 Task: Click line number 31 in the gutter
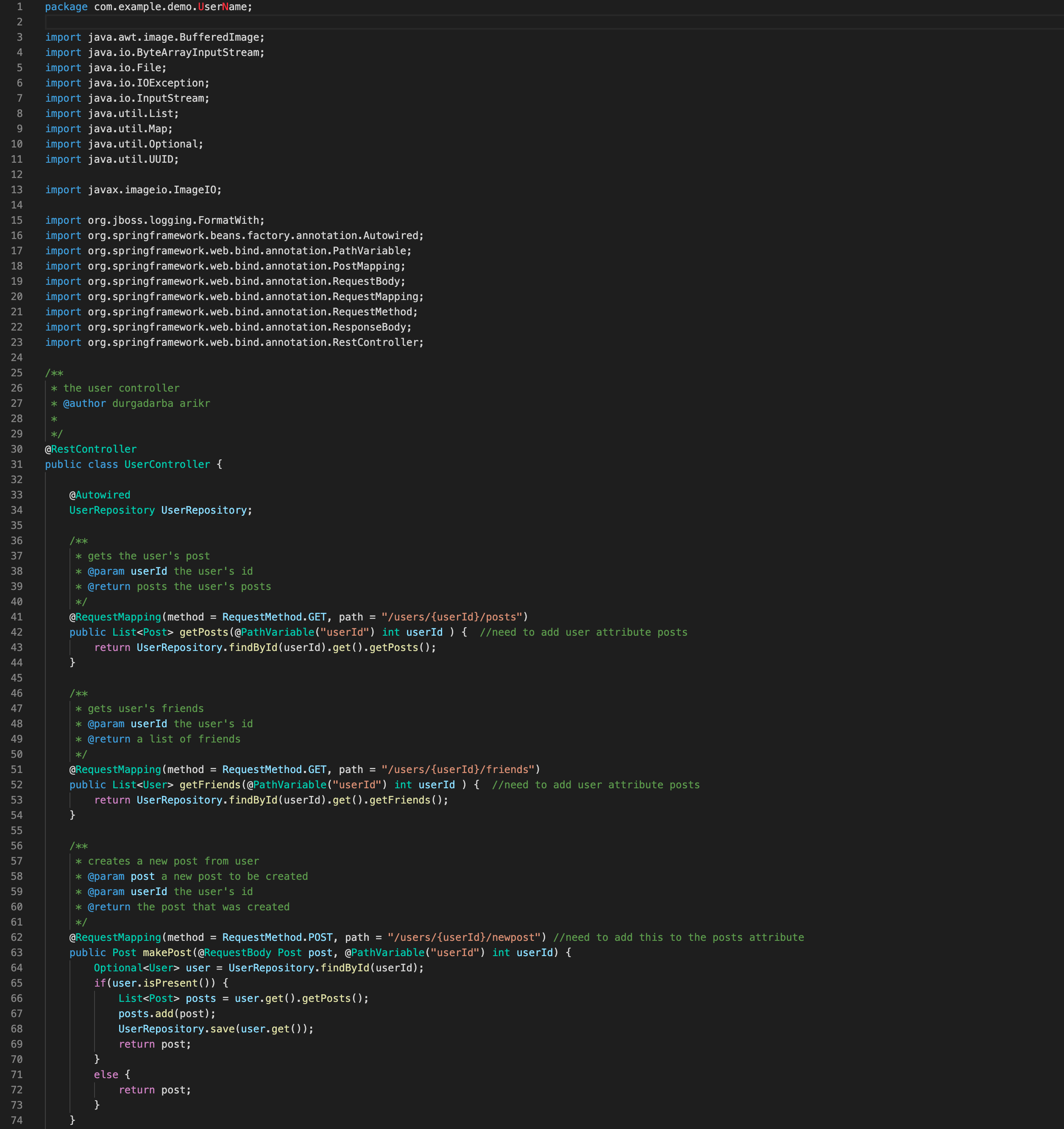tap(17, 464)
